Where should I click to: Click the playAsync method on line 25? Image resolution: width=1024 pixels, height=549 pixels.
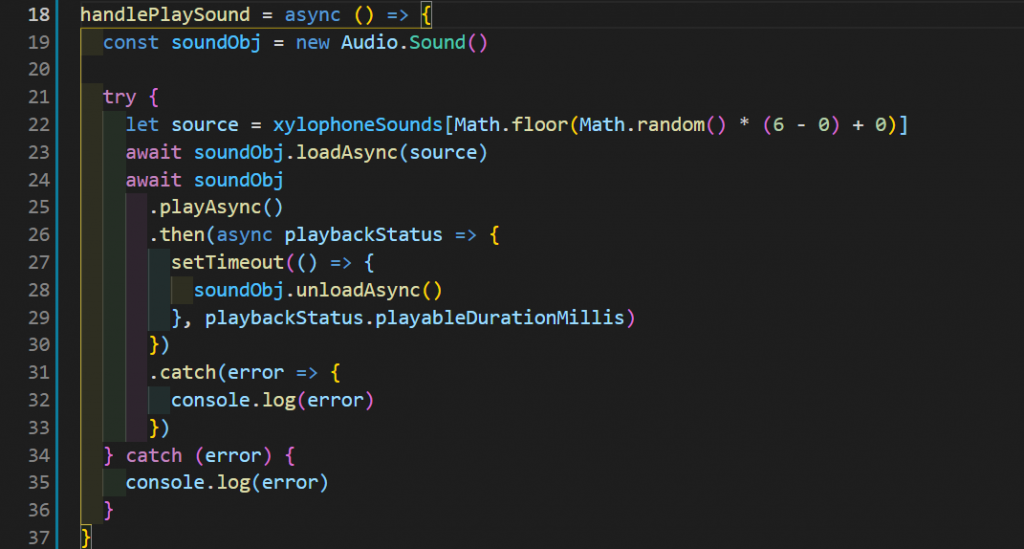210,208
